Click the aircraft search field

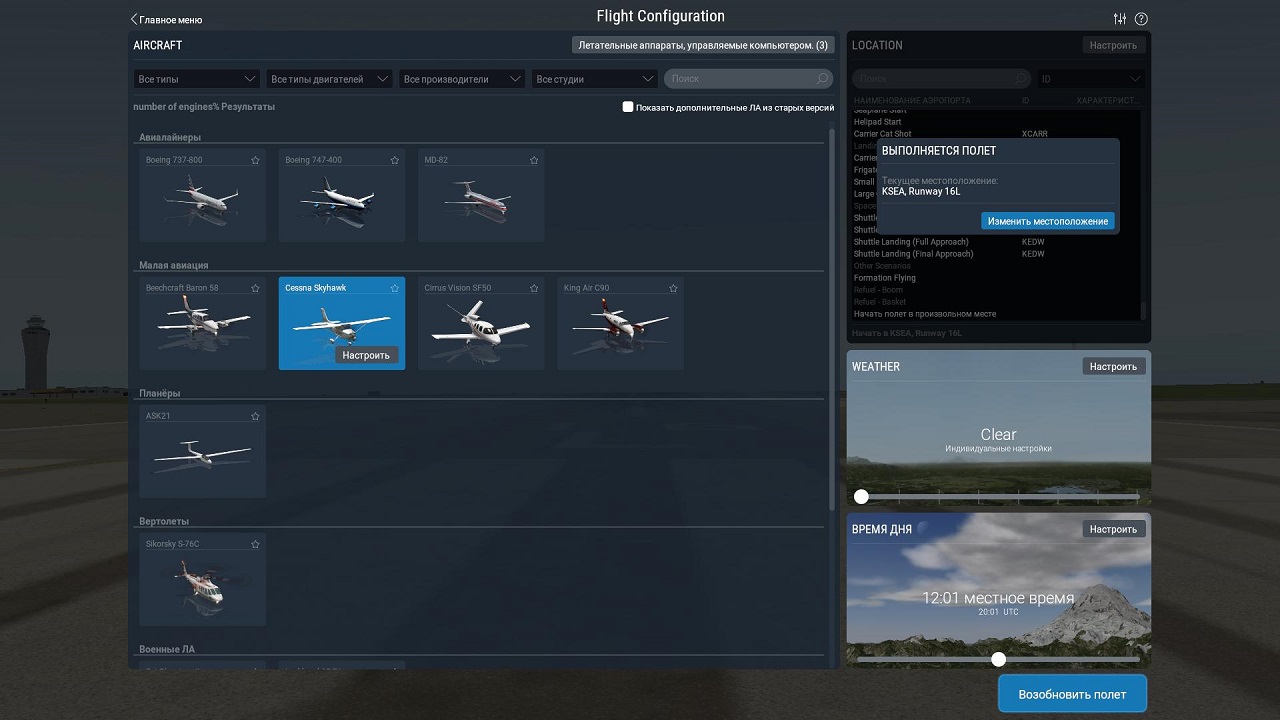click(740, 79)
